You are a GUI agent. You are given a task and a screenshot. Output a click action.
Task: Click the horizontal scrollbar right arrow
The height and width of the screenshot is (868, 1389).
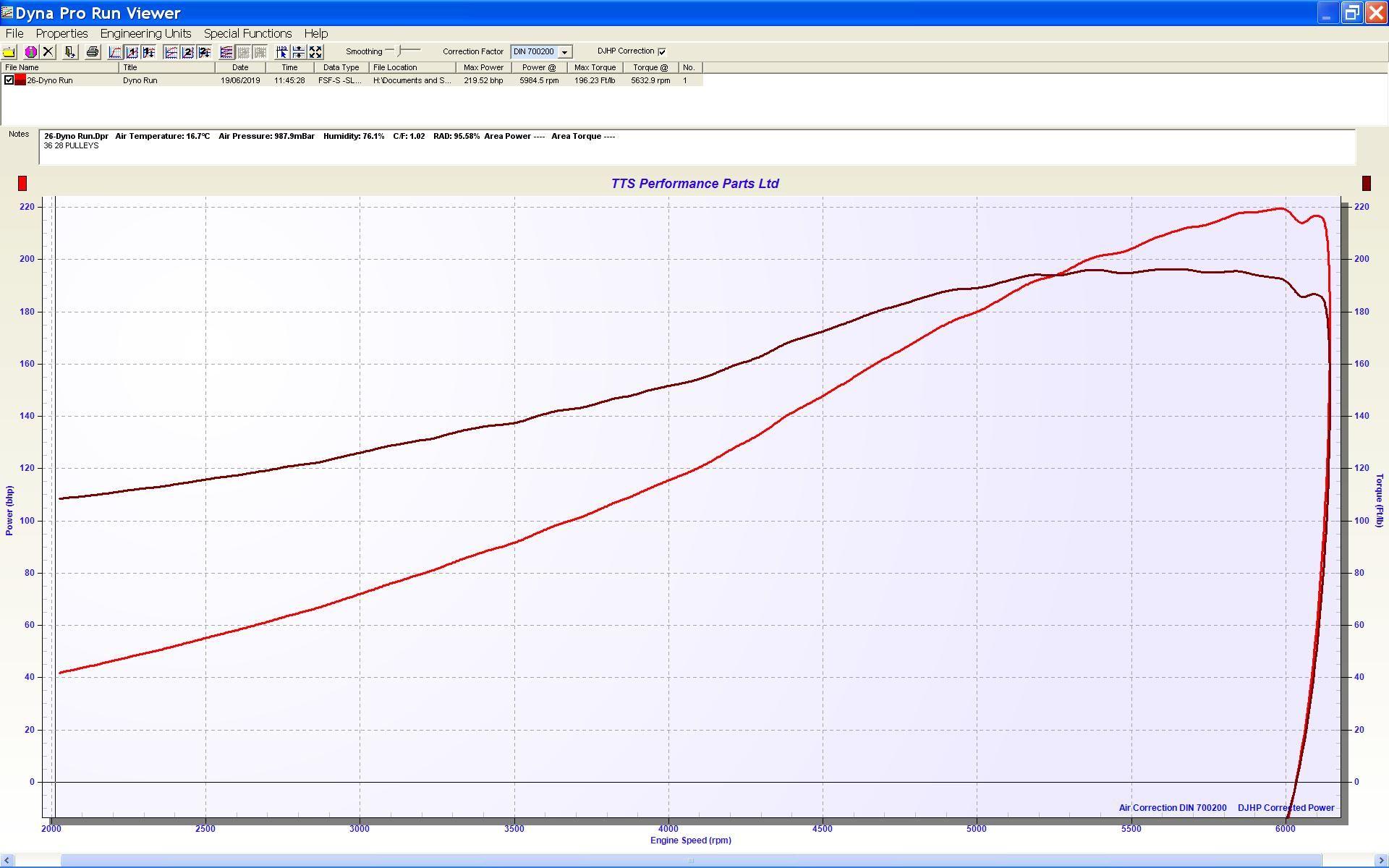[1381, 861]
